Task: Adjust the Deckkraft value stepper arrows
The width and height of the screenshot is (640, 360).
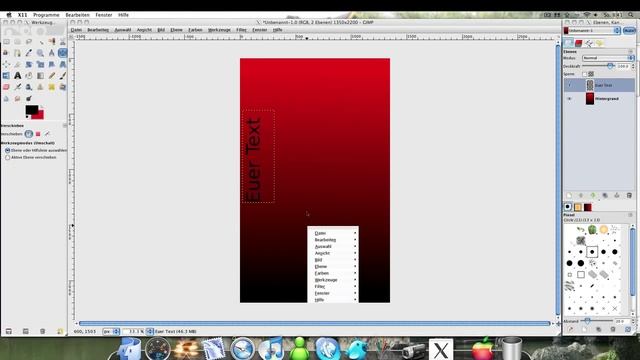Action: tap(633, 66)
